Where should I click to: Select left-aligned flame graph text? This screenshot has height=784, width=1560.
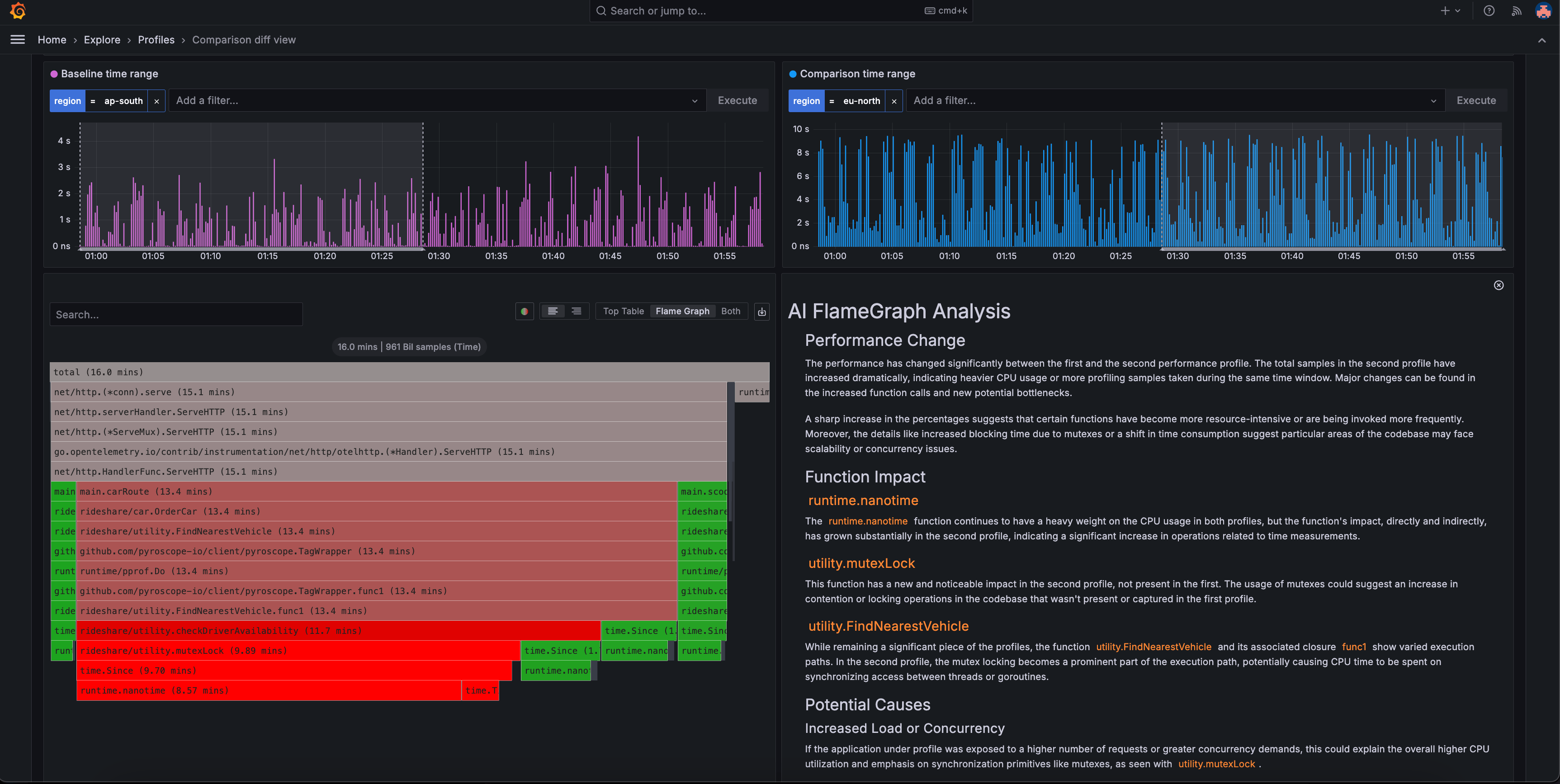click(552, 311)
